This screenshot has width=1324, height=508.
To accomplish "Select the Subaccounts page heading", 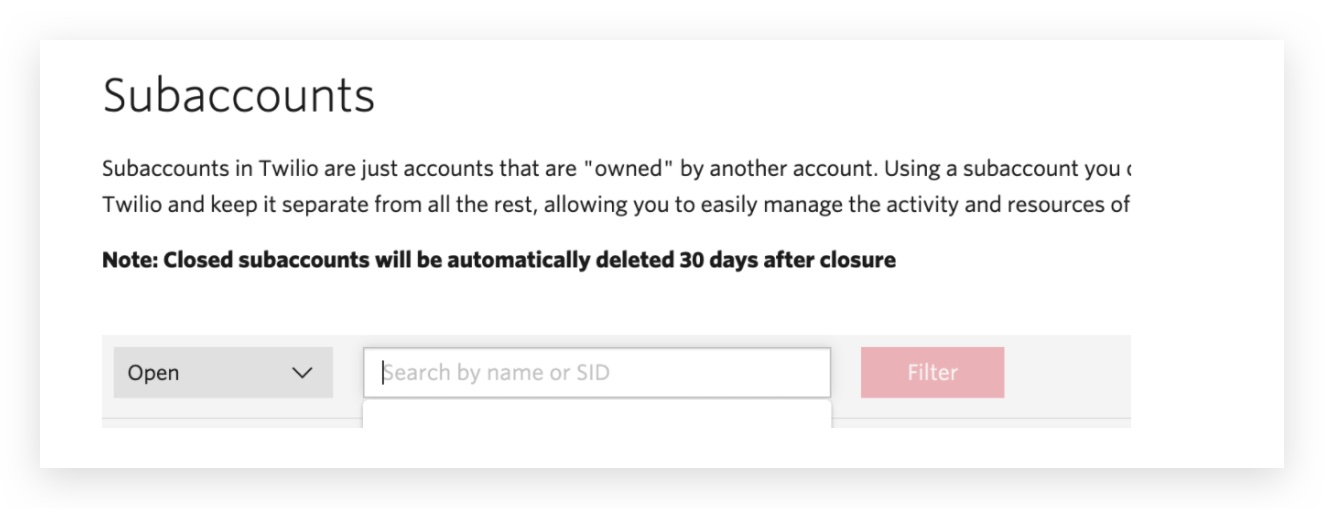I will (x=239, y=96).
